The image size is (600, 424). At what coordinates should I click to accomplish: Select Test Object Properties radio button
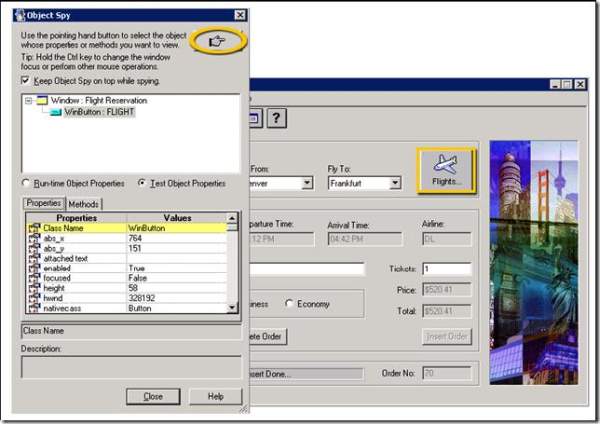142,183
